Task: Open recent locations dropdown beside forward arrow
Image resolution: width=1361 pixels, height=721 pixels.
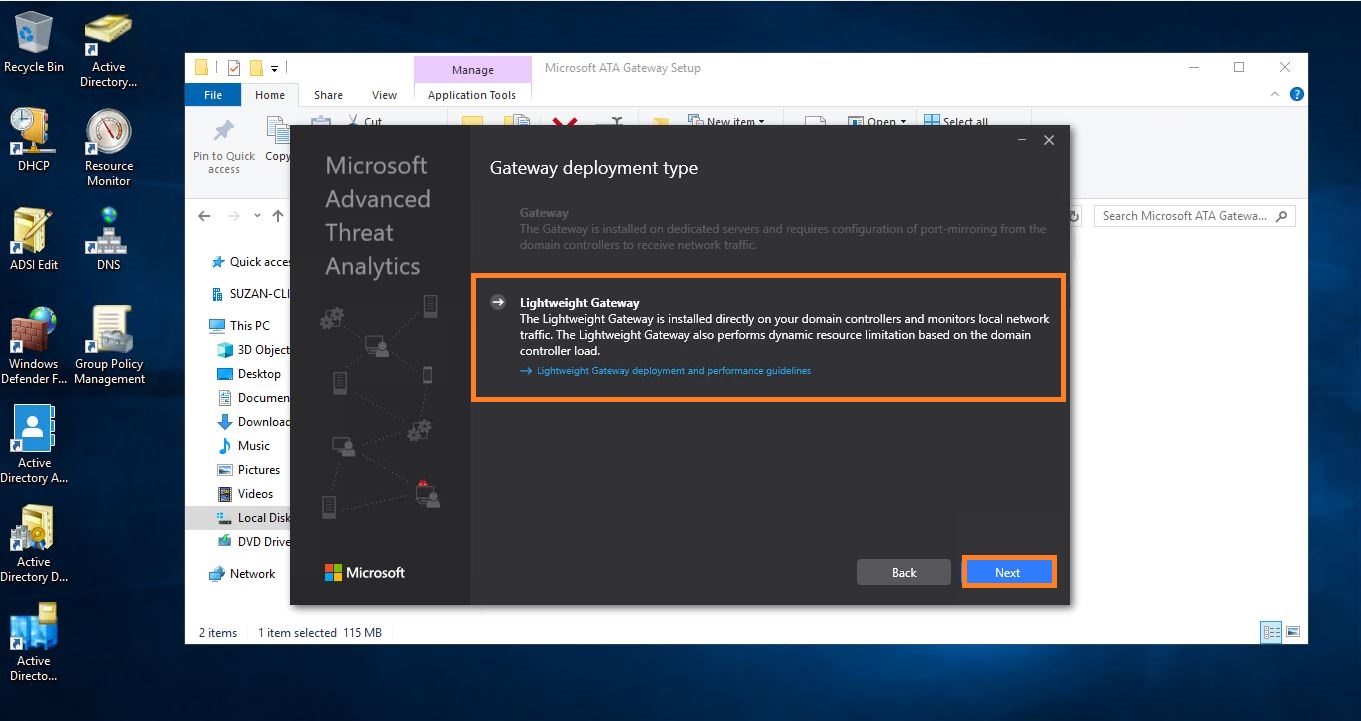Action: [x=257, y=216]
